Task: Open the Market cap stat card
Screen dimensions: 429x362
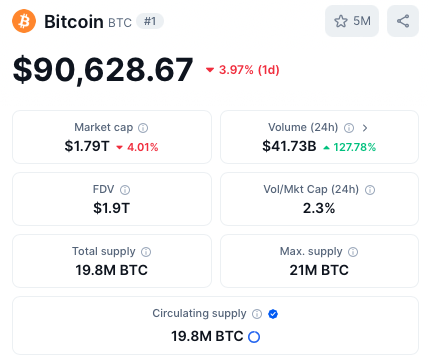Action: pyautogui.click(x=112, y=137)
